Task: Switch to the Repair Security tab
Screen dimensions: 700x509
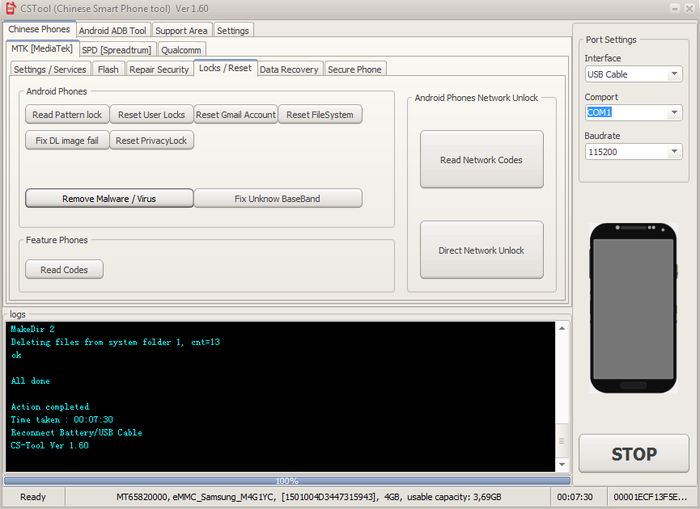Action: pyautogui.click(x=159, y=69)
